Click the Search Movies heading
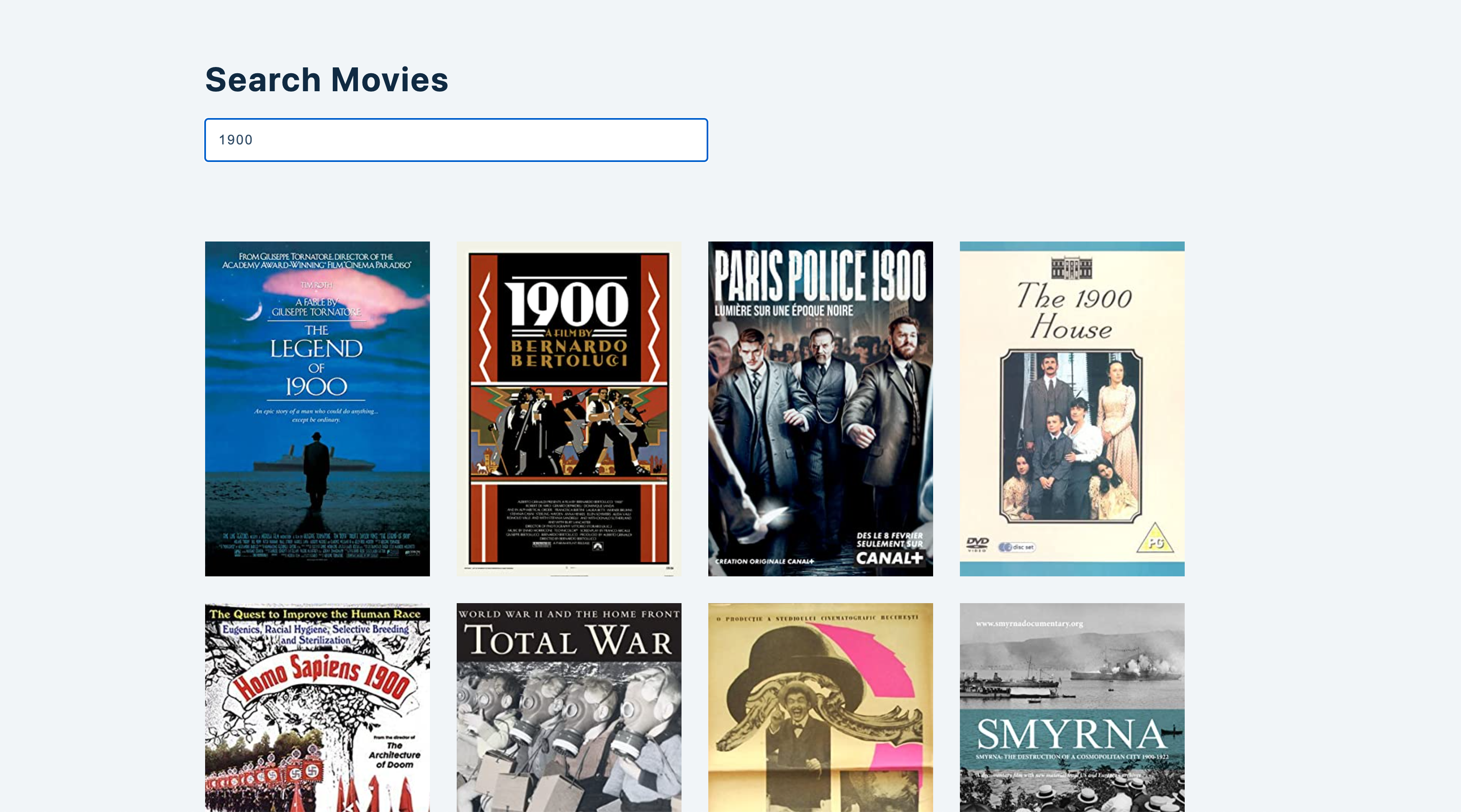Image resolution: width=1461 pixels, height=812 pixels. click(327, 80)
